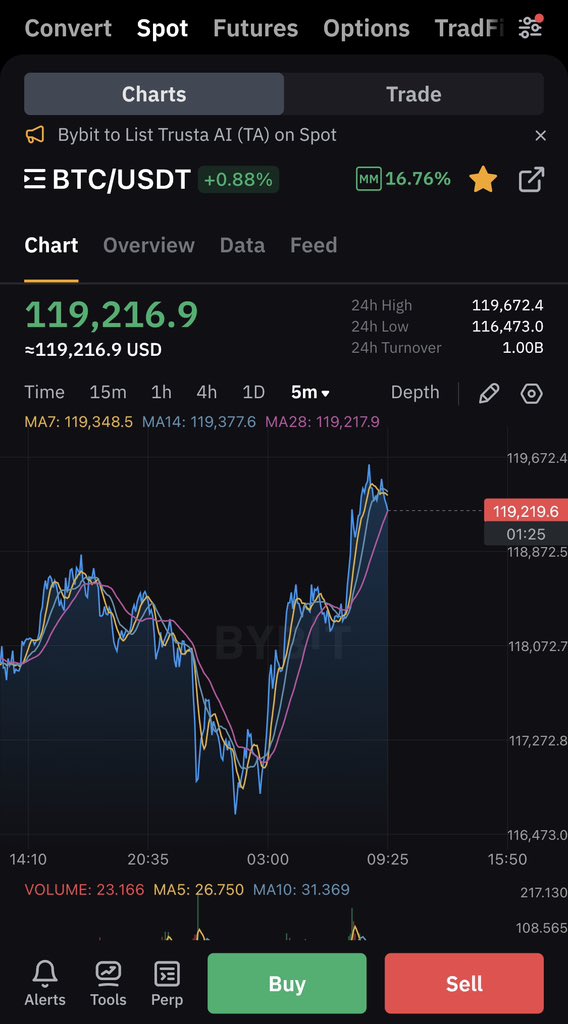Tap the red Sell button

click(x=464, y=983)
